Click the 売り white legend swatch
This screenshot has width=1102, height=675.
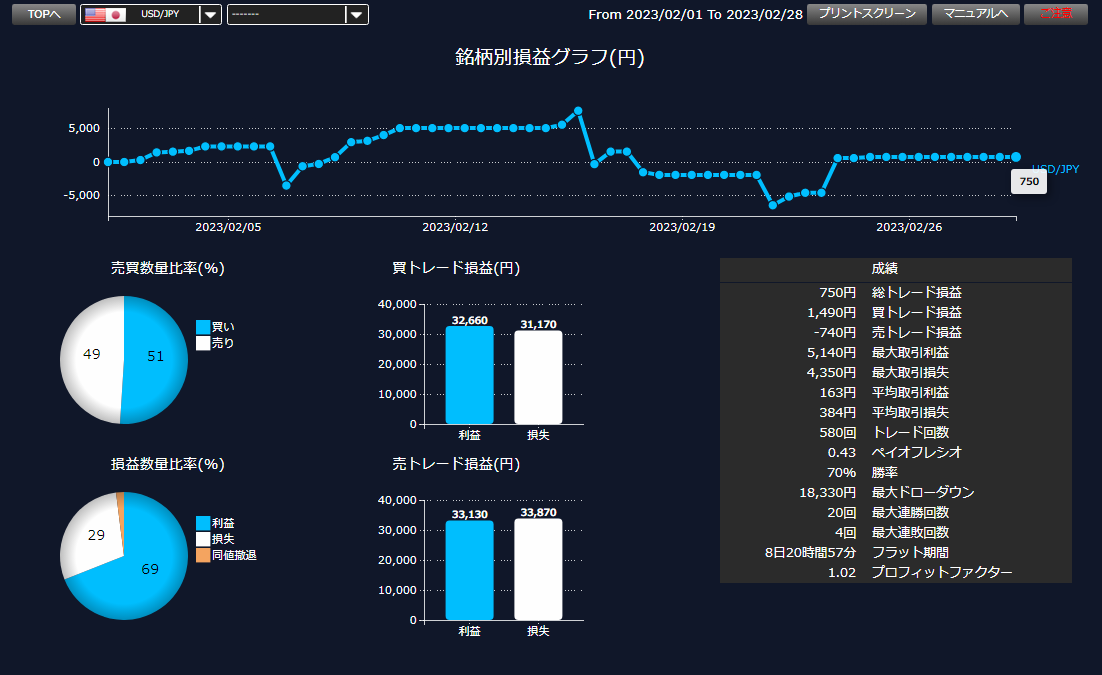203,343
